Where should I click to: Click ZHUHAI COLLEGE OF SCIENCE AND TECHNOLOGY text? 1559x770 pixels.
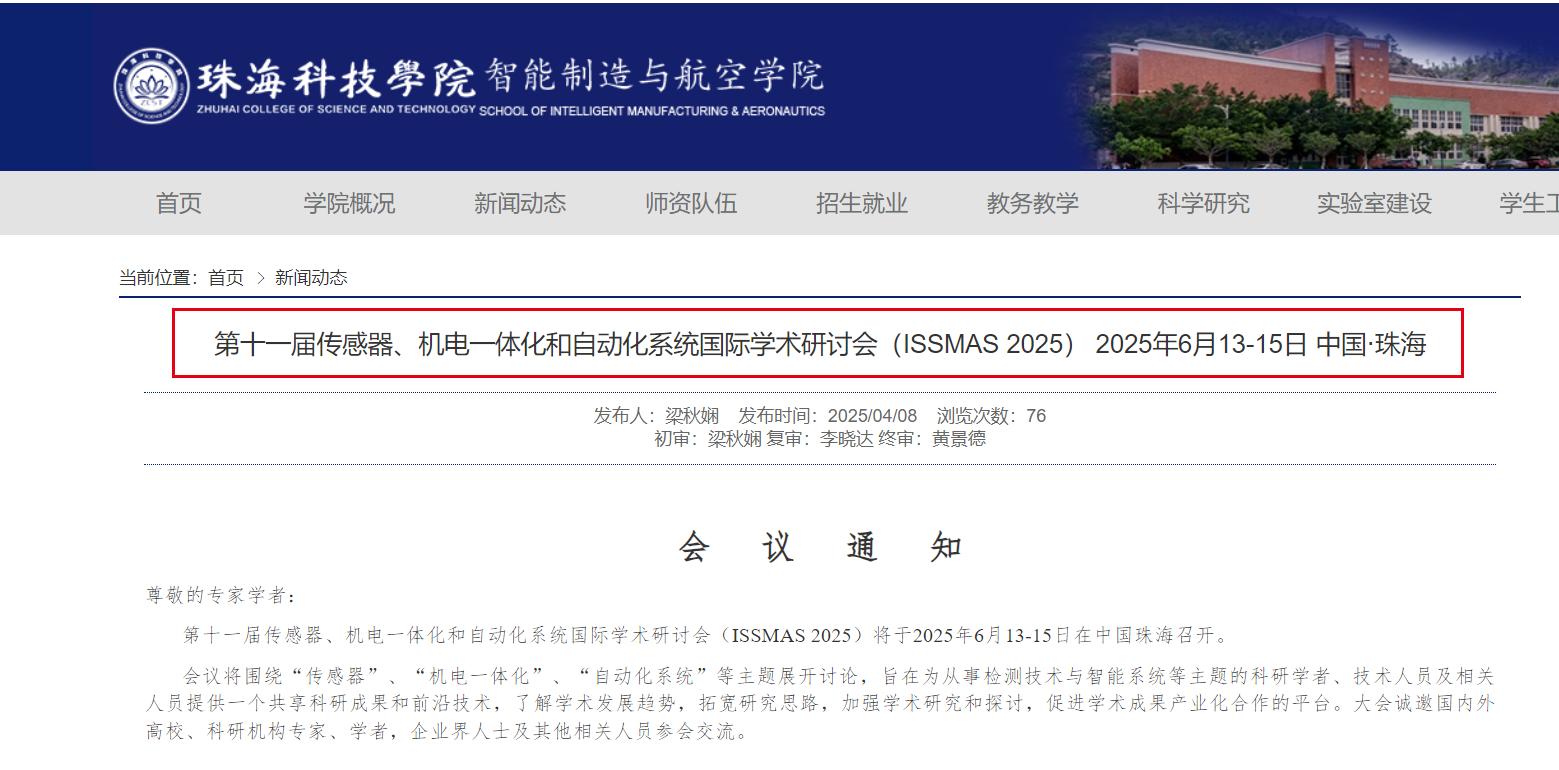click(x=336, y=108)
